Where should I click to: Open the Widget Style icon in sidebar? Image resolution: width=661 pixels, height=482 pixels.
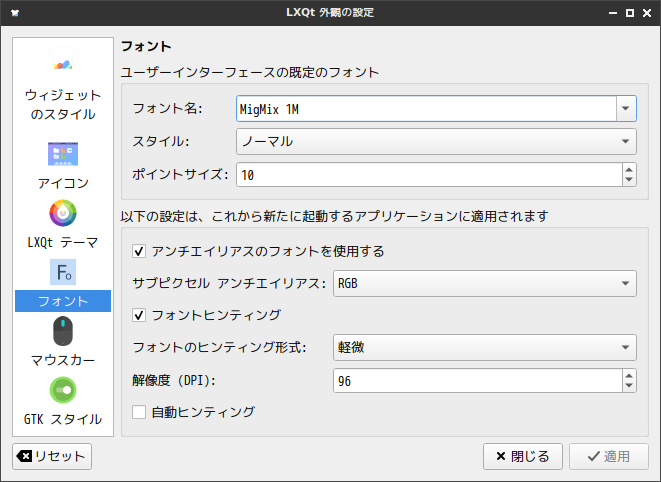(x=62, y=65)
